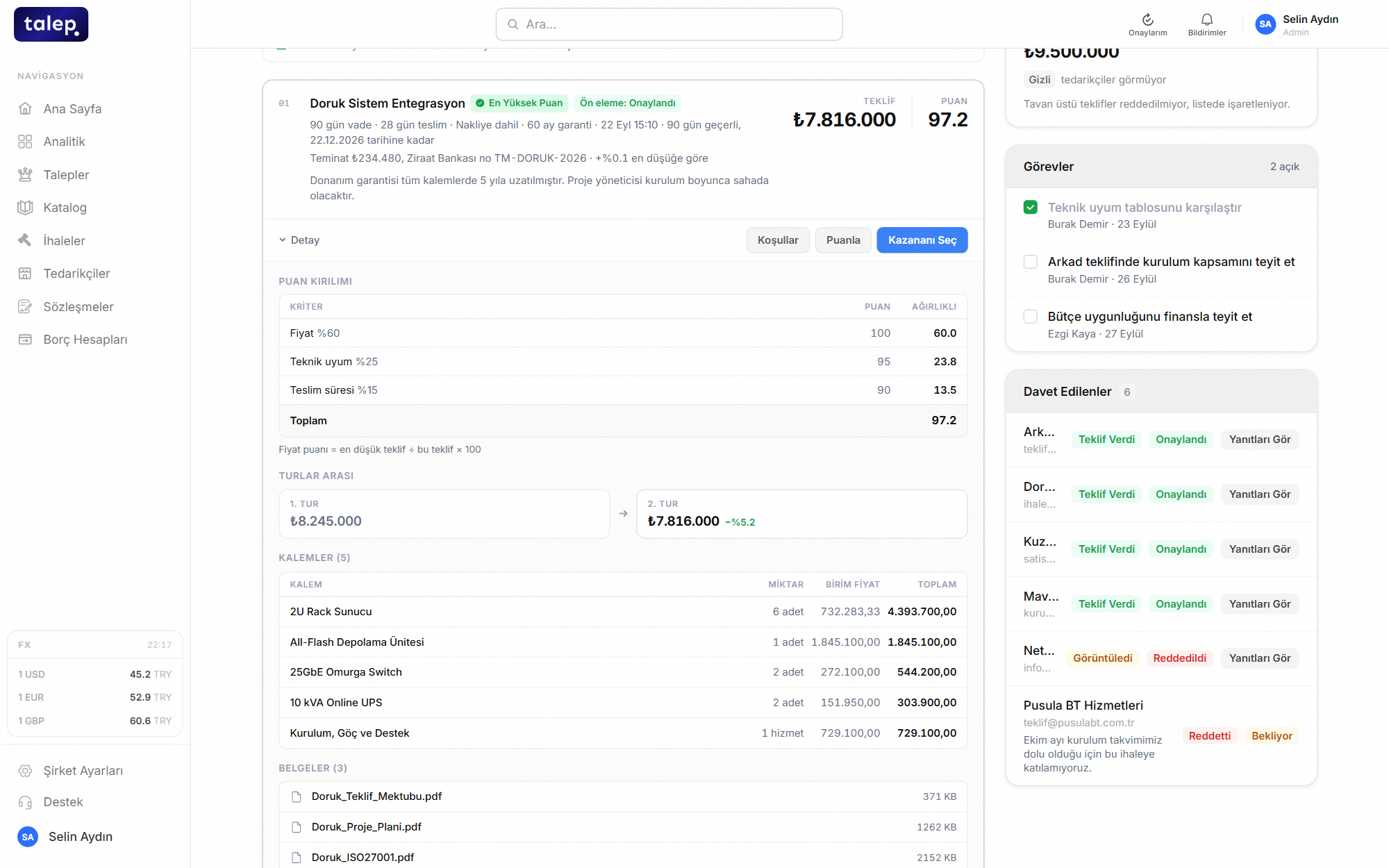The width and height of the screenshot is (1389, 868).
Task: Click the En Yüksek Puan badge
Action: (519, 103)
